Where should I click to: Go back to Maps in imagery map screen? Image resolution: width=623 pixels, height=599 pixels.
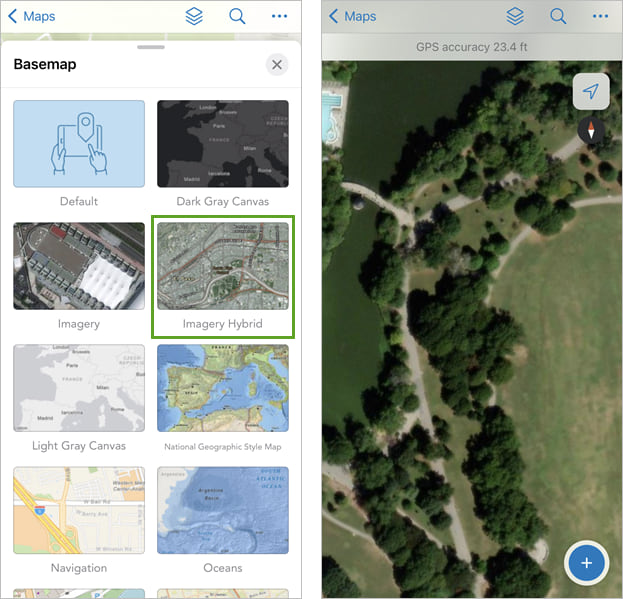(x=352, y=16)
